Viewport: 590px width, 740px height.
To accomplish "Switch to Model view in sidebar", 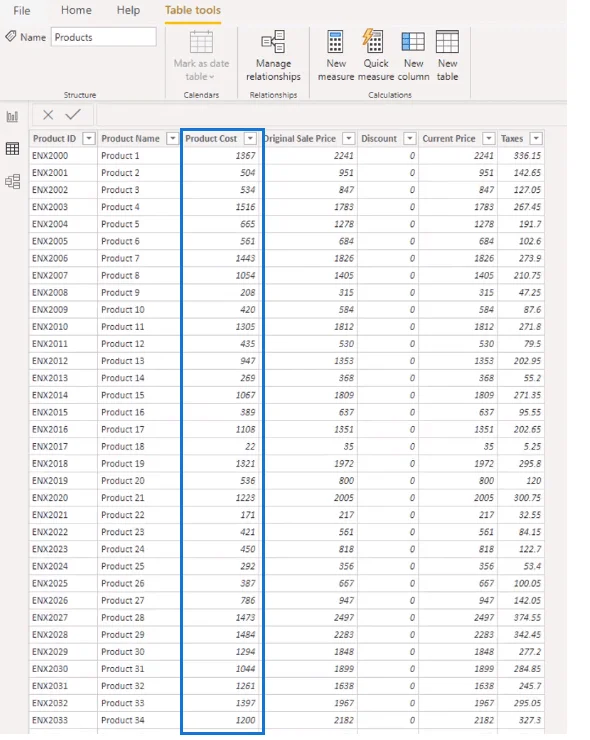I will pos(12,182).
